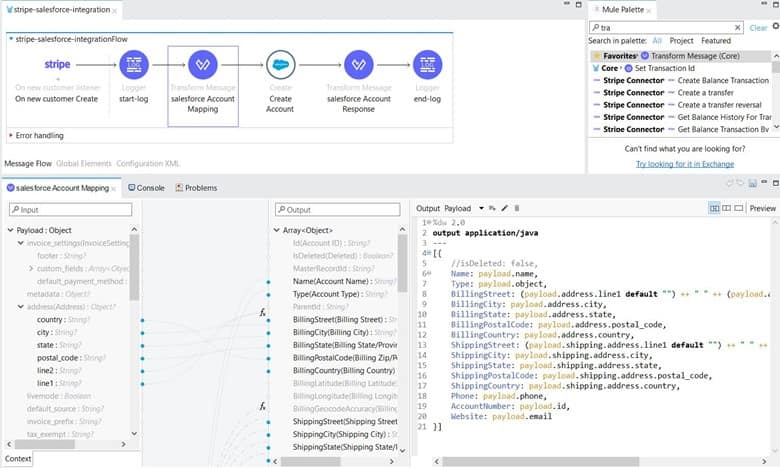Click Clear in the palette search

click(758, 28)
